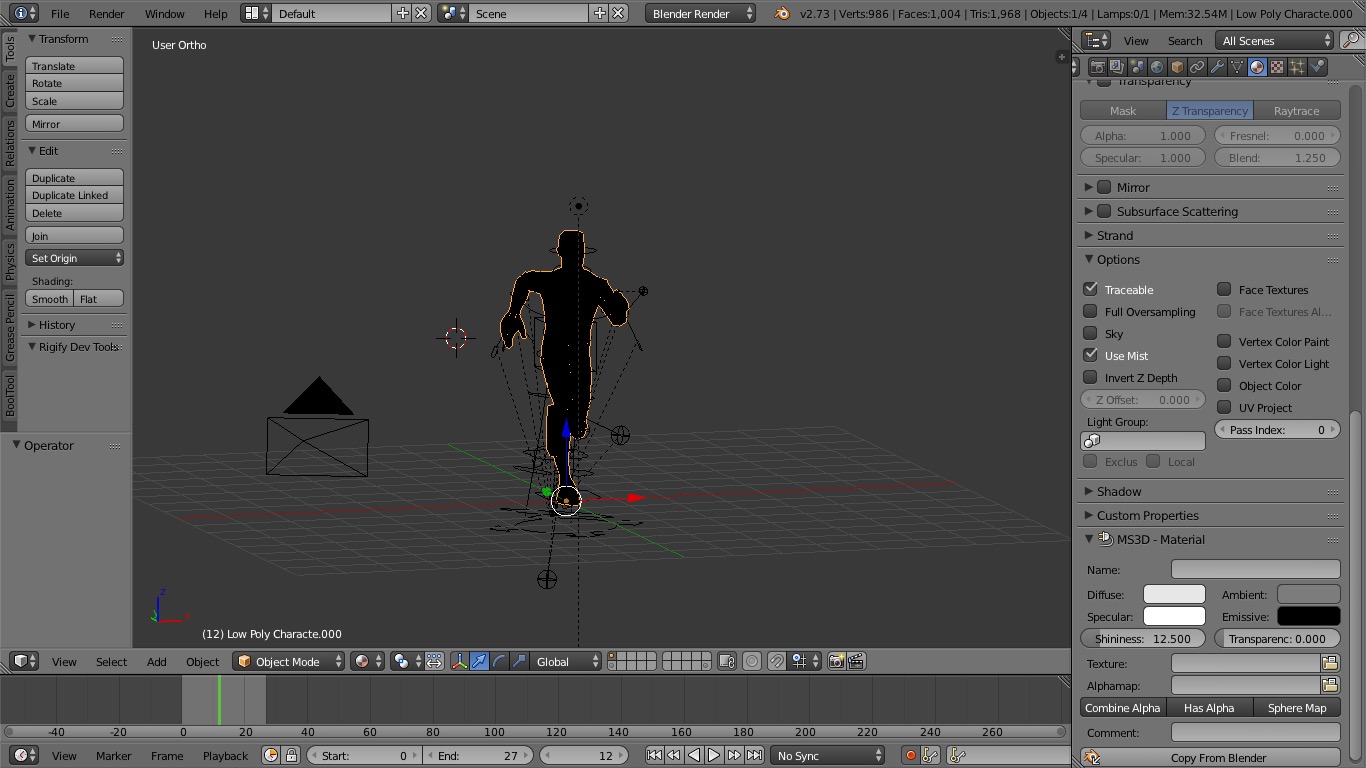
Task: Enable Invert Z Depth checkbox
Action: coord(1091,377)
